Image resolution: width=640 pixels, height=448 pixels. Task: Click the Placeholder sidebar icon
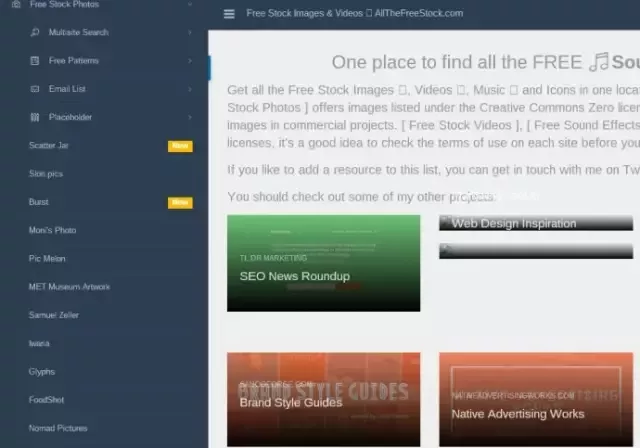click(36, 117)
